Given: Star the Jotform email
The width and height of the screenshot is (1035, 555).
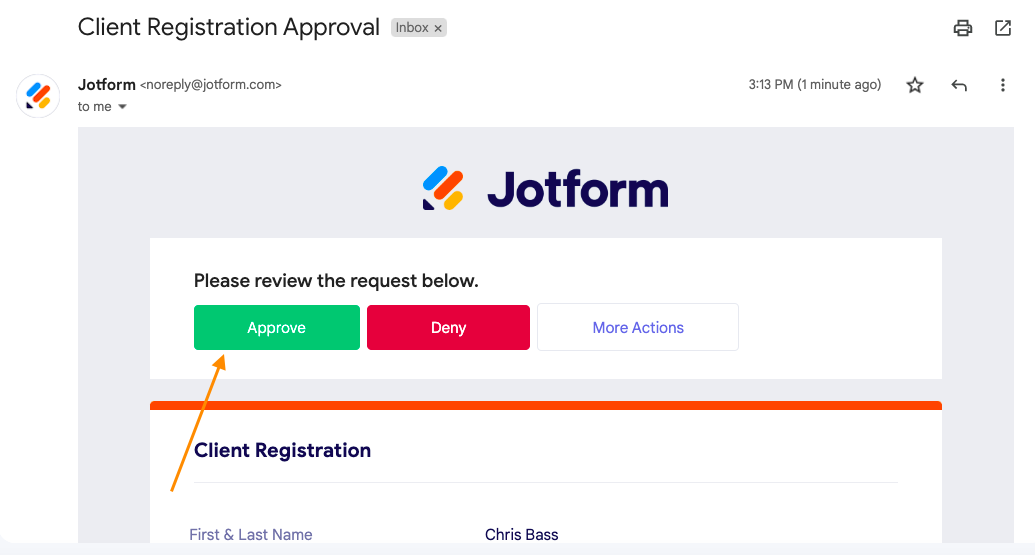Looking at the screenshot, I should pyautogui.click(x=915, y=86).
